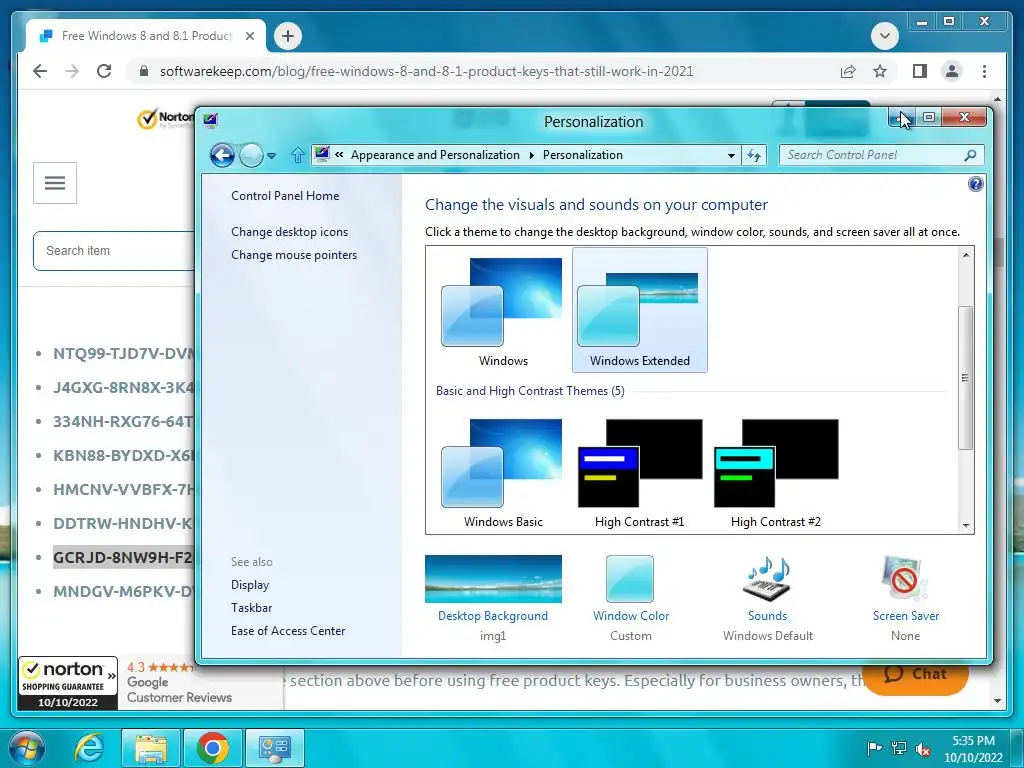Click the Forward arrow in Personalization window
1024x768 pixels.
pyautogui.click(x=251, y=155)
